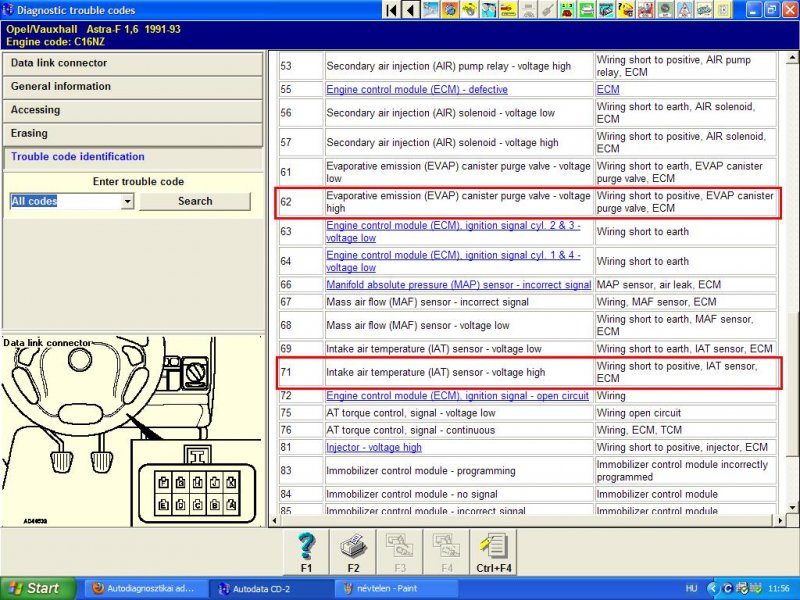The height and width of the screenshot is (600, 800).
Task: Select 'Immobilizer control module - no signal' text
Action: pyautogui.click(x=412, y=494)
